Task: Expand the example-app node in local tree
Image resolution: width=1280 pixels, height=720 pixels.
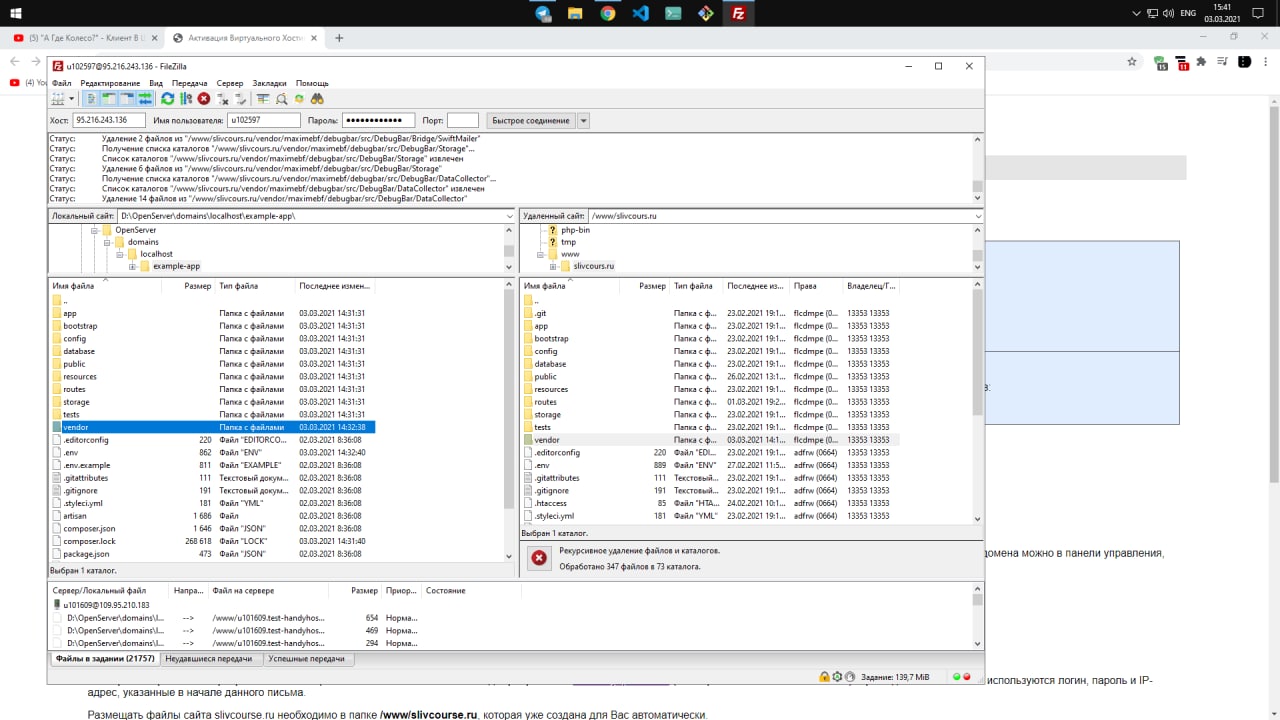Action: tap(132, 266)
